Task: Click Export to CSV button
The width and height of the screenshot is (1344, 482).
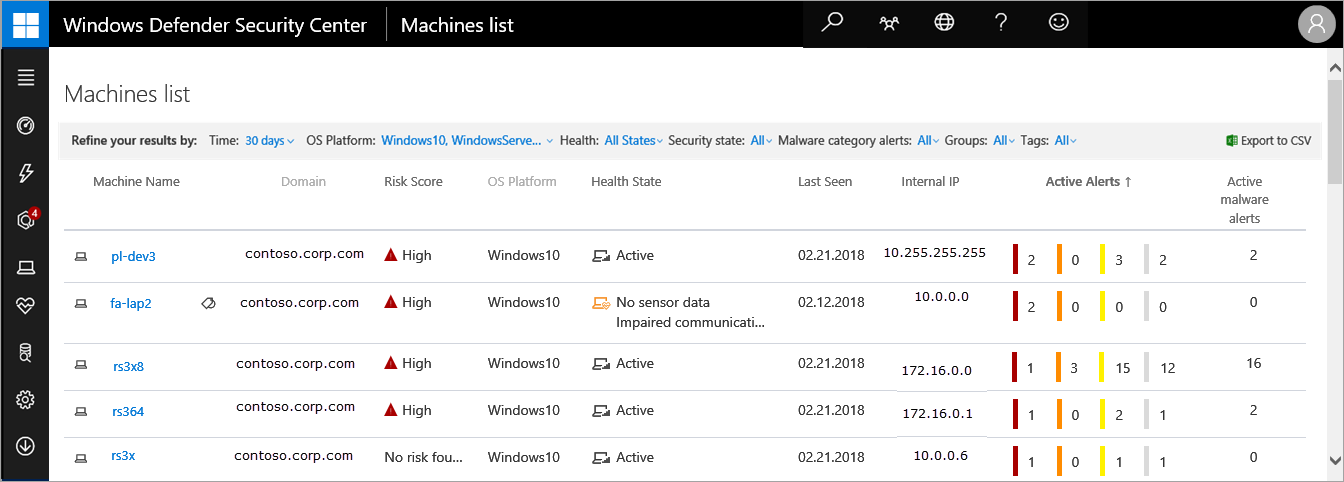Action: click(1268, 141)
